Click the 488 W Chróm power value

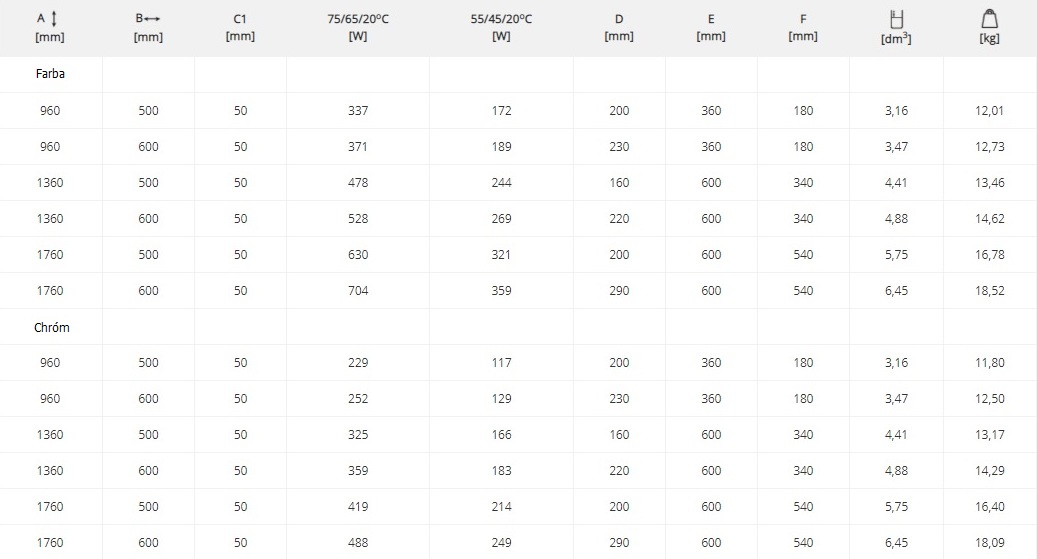(358, 542)
